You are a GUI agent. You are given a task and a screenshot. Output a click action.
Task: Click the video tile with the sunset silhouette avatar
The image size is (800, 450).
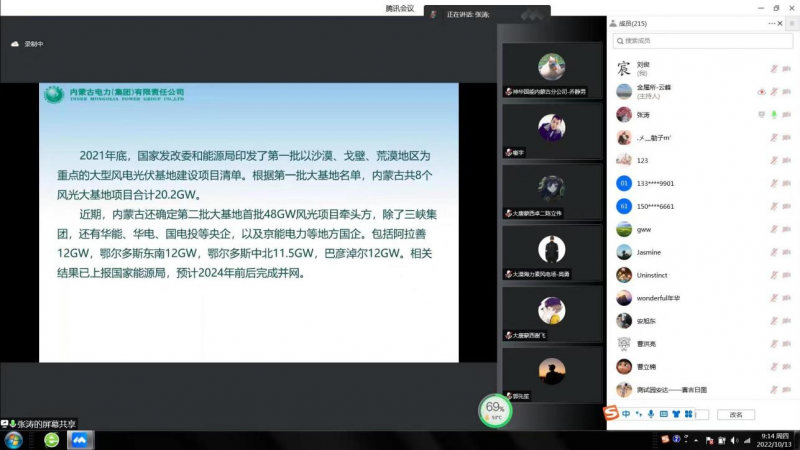552,374
